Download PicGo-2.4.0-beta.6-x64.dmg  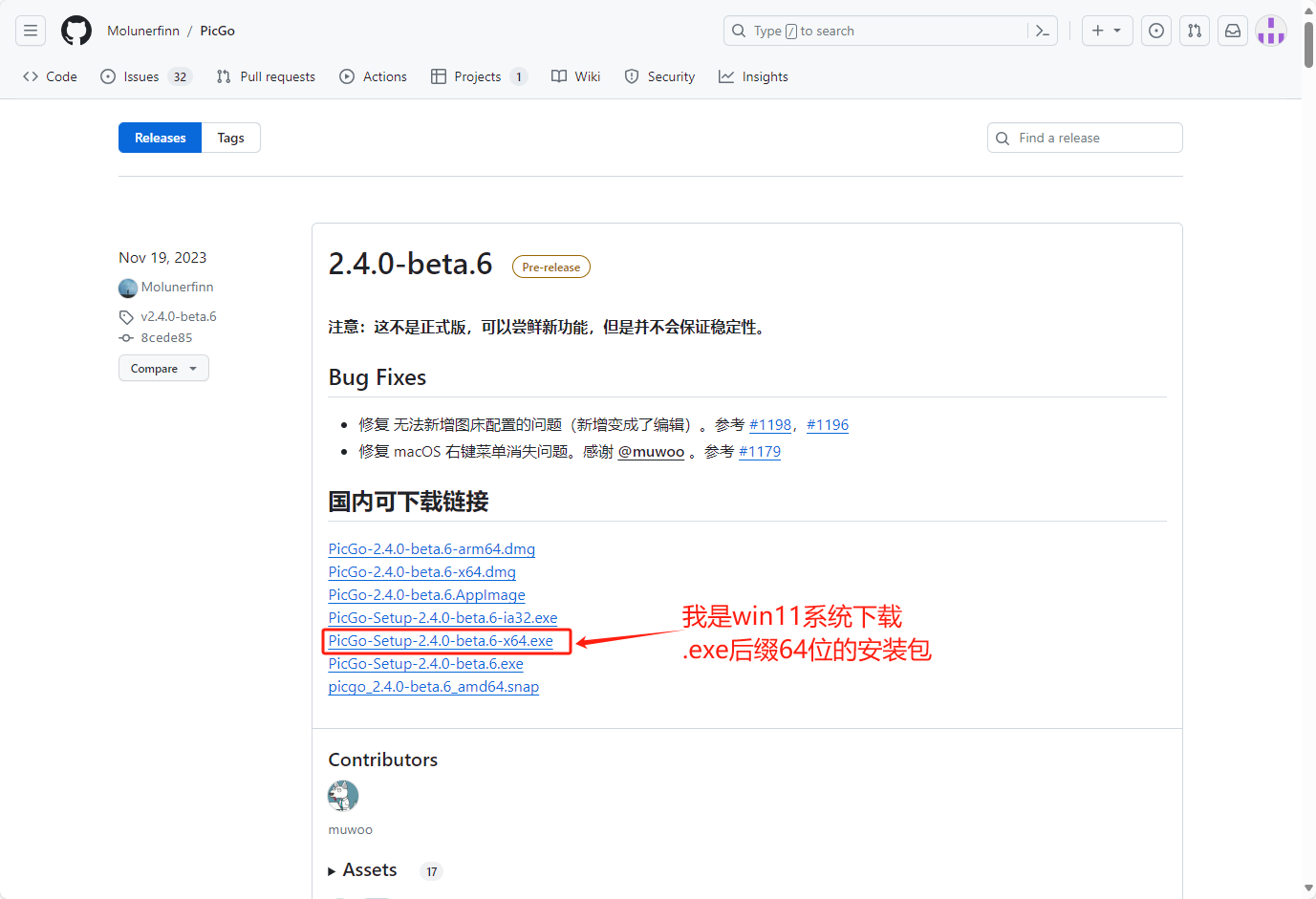click(x=422, y=571)
